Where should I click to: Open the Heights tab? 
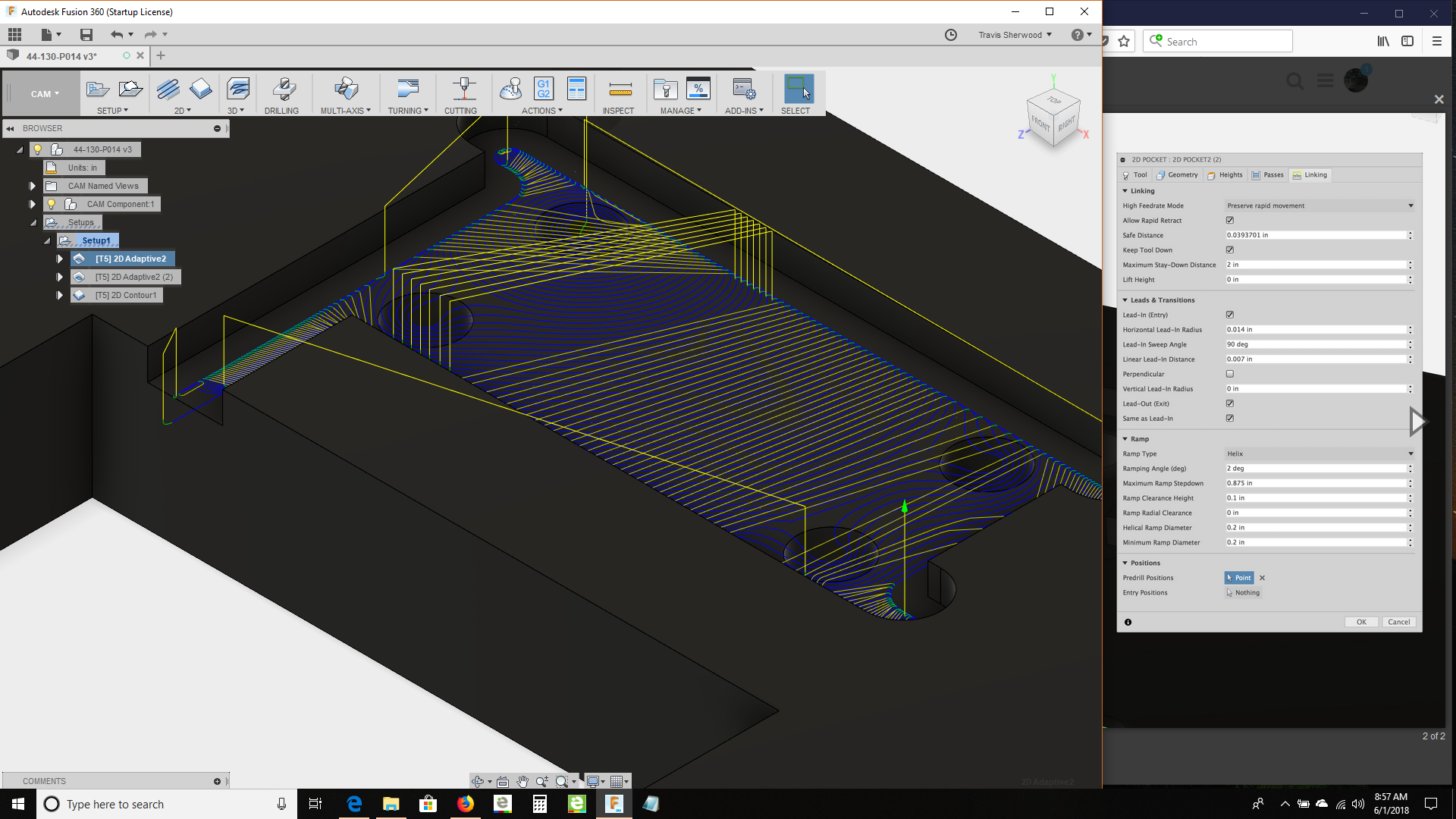pyautogui.click(x=1225, y=175)
